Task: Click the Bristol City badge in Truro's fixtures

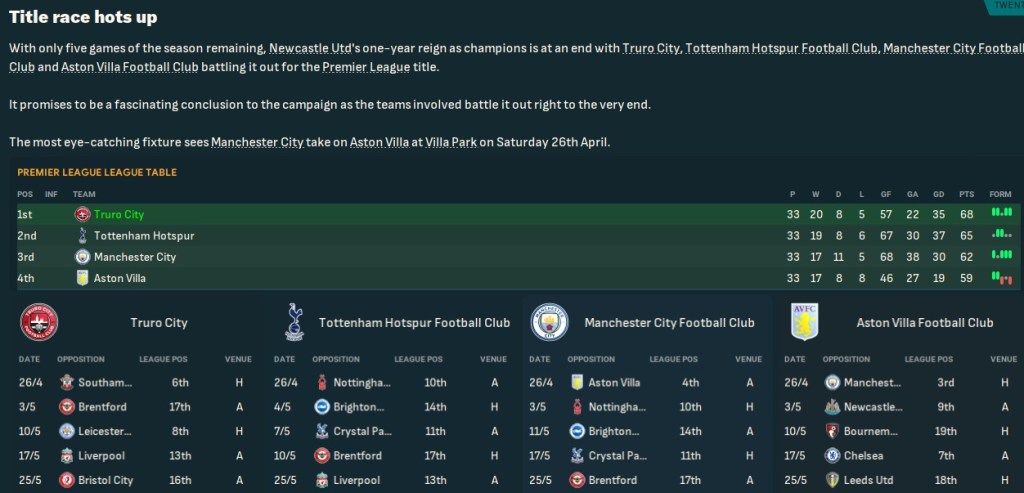Action: tap(68, 480)
